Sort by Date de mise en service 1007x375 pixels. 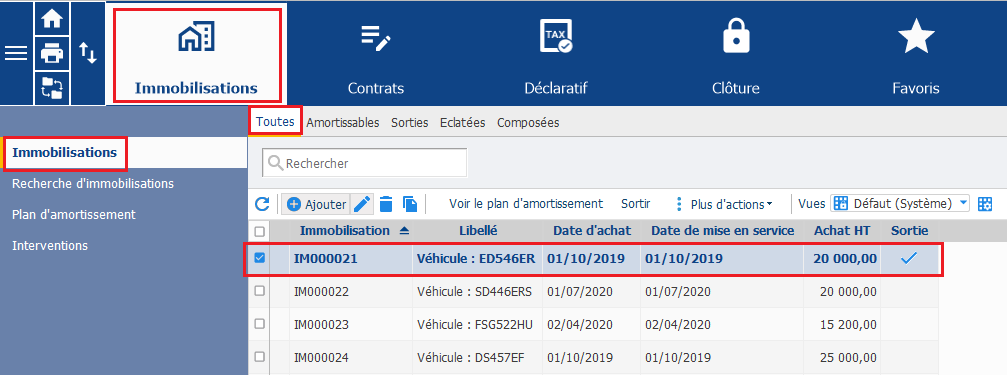722,231
